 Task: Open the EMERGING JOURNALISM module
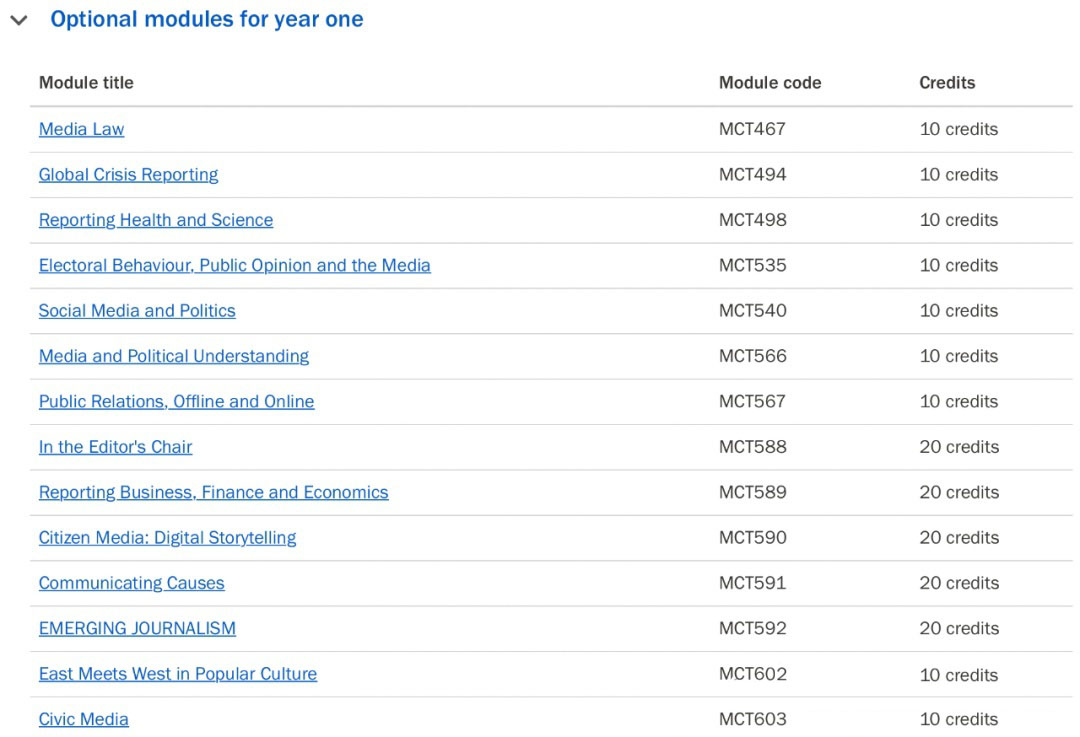137,628
